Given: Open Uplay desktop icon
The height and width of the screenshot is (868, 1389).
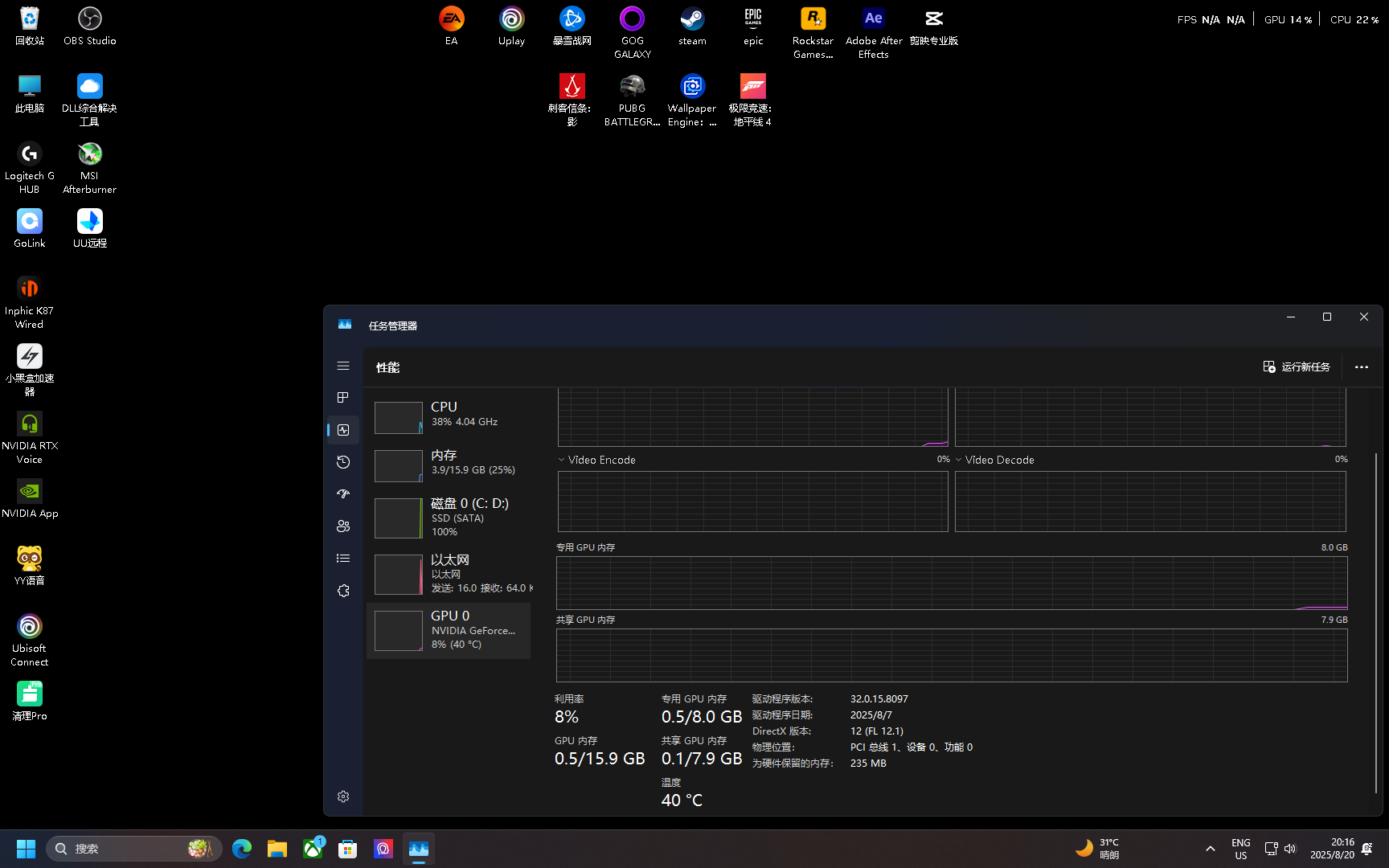Looking at the screenshot, I should (x=512, y=26).
